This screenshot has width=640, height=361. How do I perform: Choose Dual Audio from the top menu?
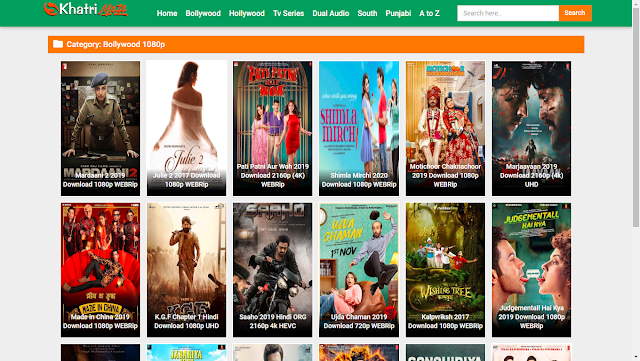click(x=331, y=13)
